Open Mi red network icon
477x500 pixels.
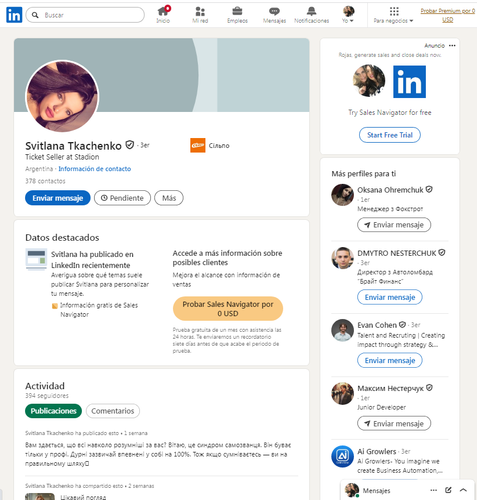tap(200, 15)
